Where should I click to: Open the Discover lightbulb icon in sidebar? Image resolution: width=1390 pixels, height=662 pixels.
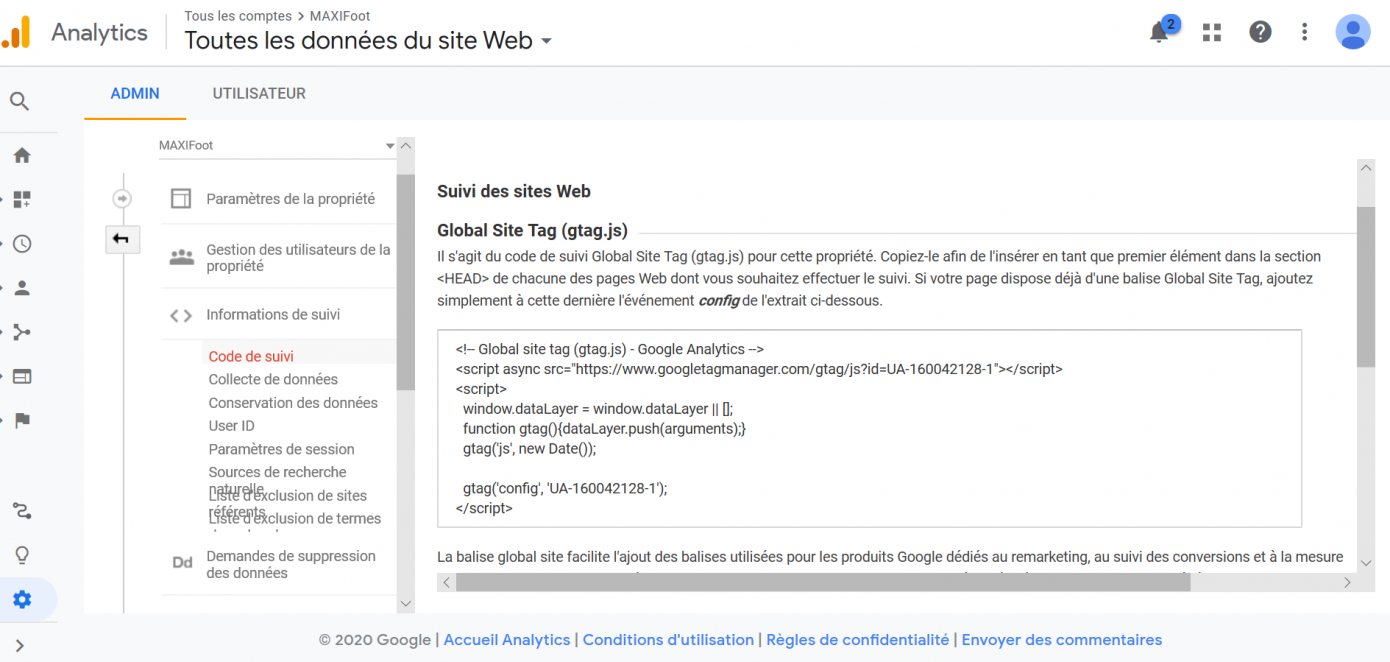click(22, 555)
